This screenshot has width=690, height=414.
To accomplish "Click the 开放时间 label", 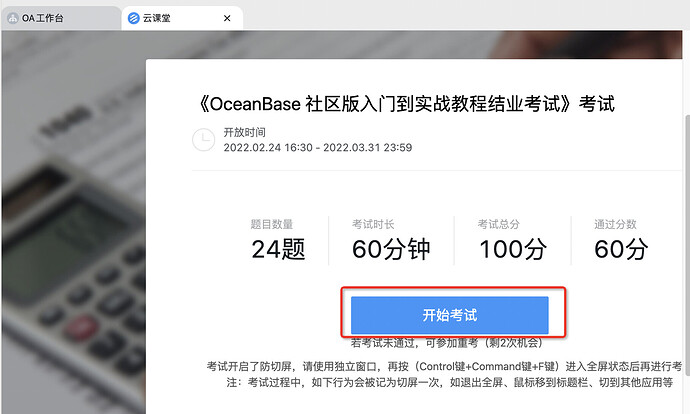I will pyautogui.click(x=244, y=132).
